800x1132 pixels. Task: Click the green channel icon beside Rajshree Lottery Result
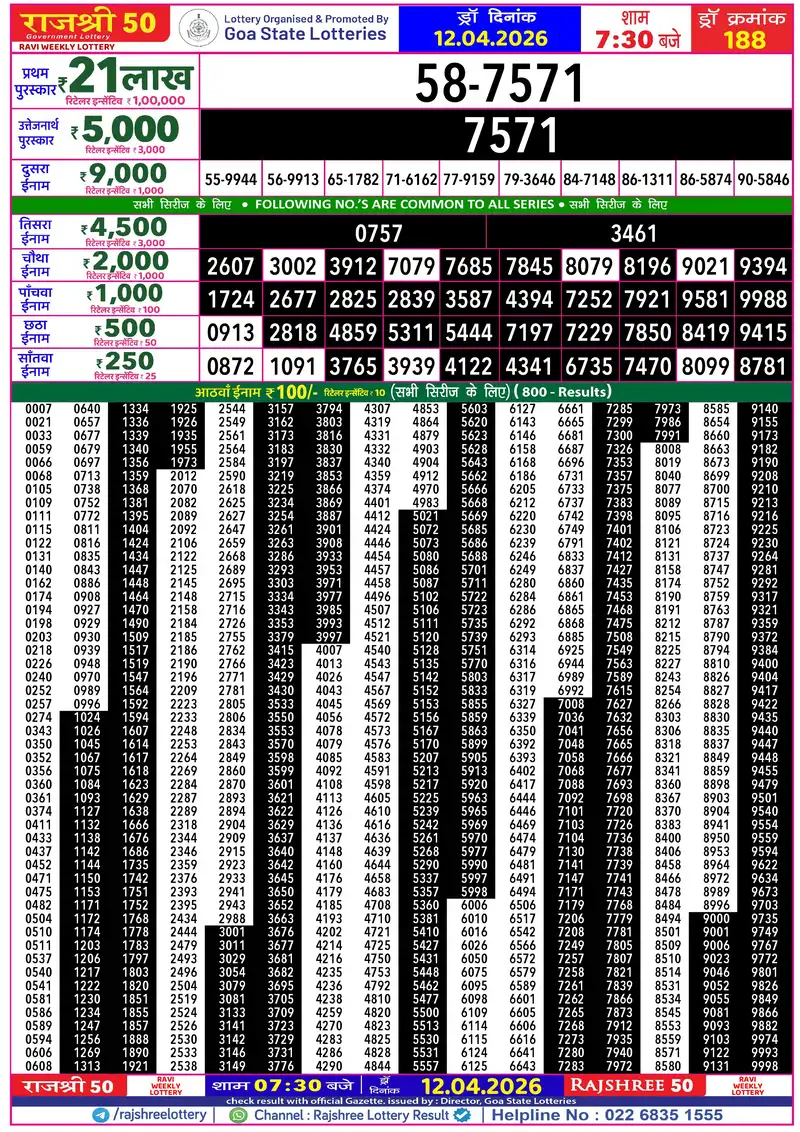236,1113
